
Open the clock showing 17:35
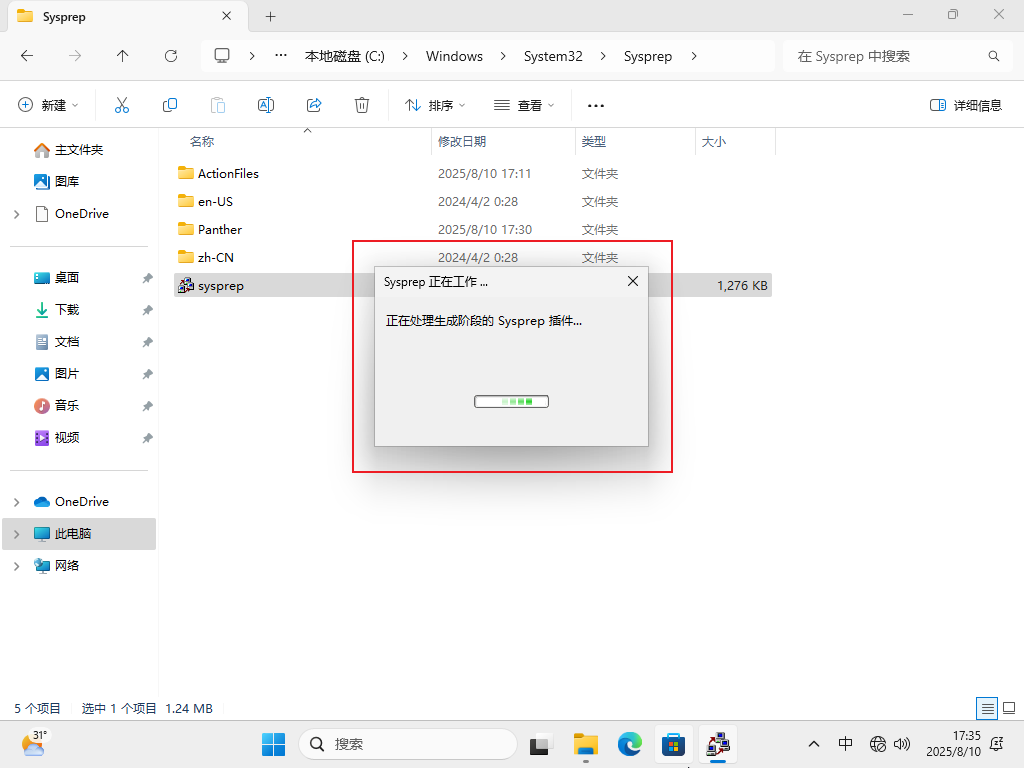point(953,744)
